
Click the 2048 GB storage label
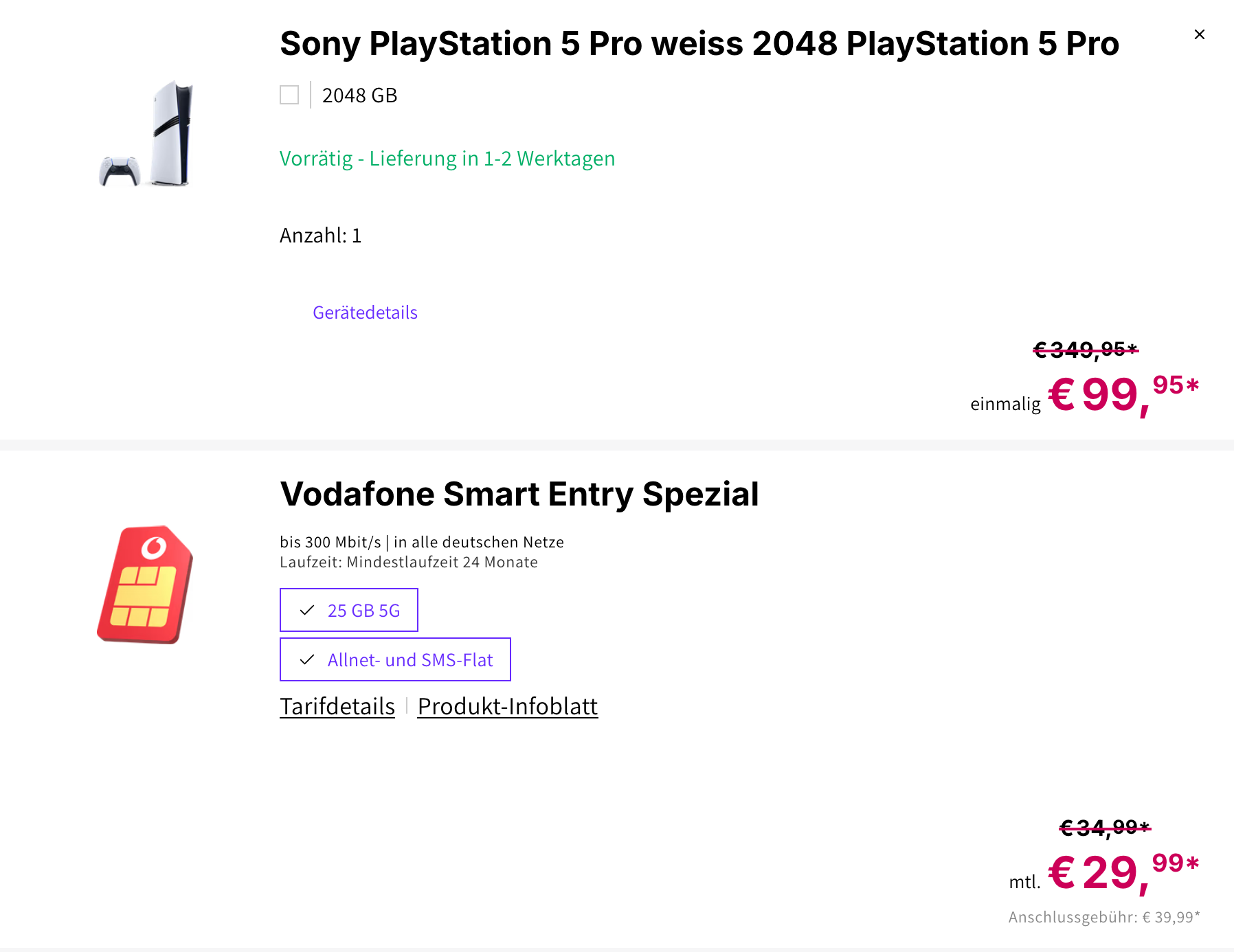click(x=359, y=95)
